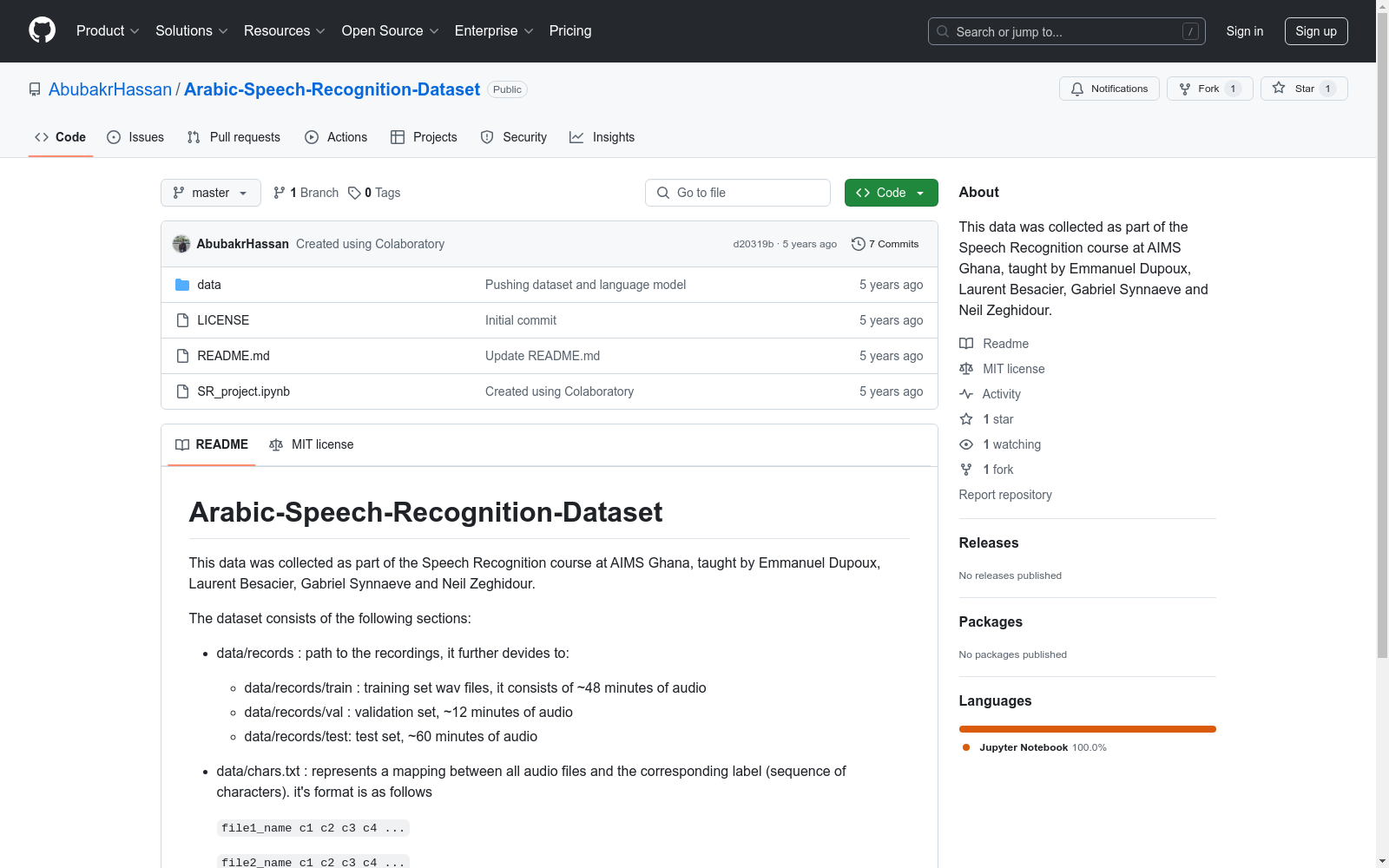This screenshot has width=1389, height=868.
Task: Click the GitHub logo icon
Action: (42, 30)
